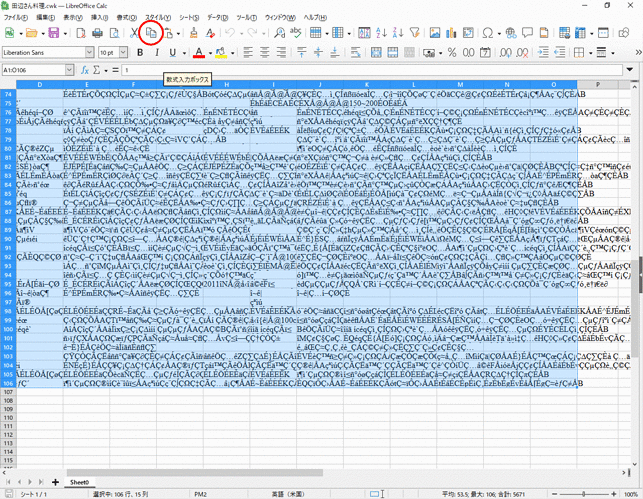Image resolution: width=643 pixels, height=499 pixels.
Task: Toggle Merge and Center Cells
Action: pos(376,52)
